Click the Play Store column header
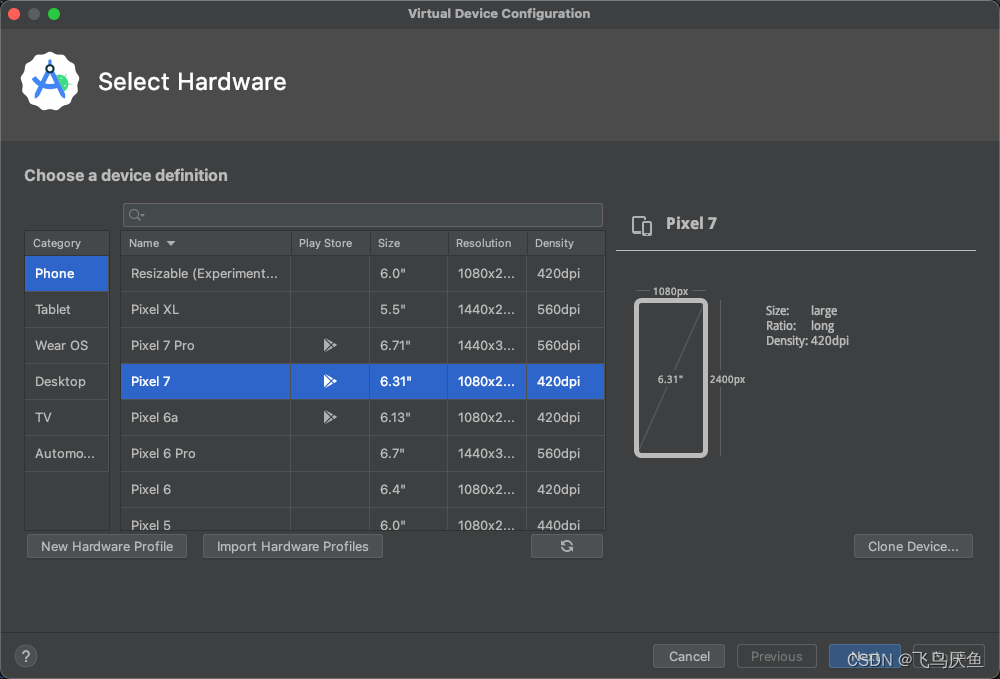1000x679 pixels. [330, 243]
